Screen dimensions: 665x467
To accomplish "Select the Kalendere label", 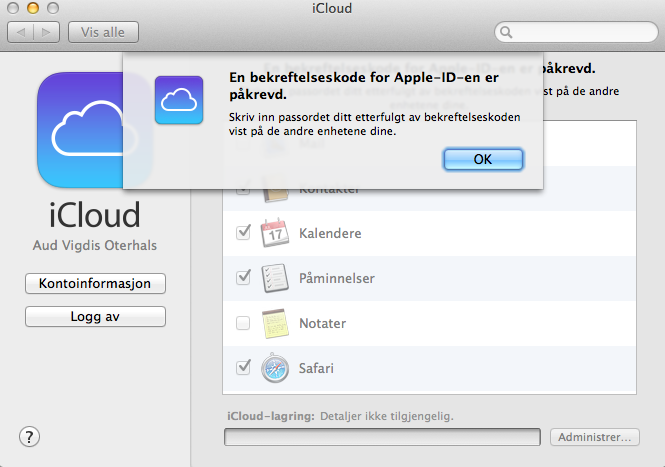I will tap(330, 233).
